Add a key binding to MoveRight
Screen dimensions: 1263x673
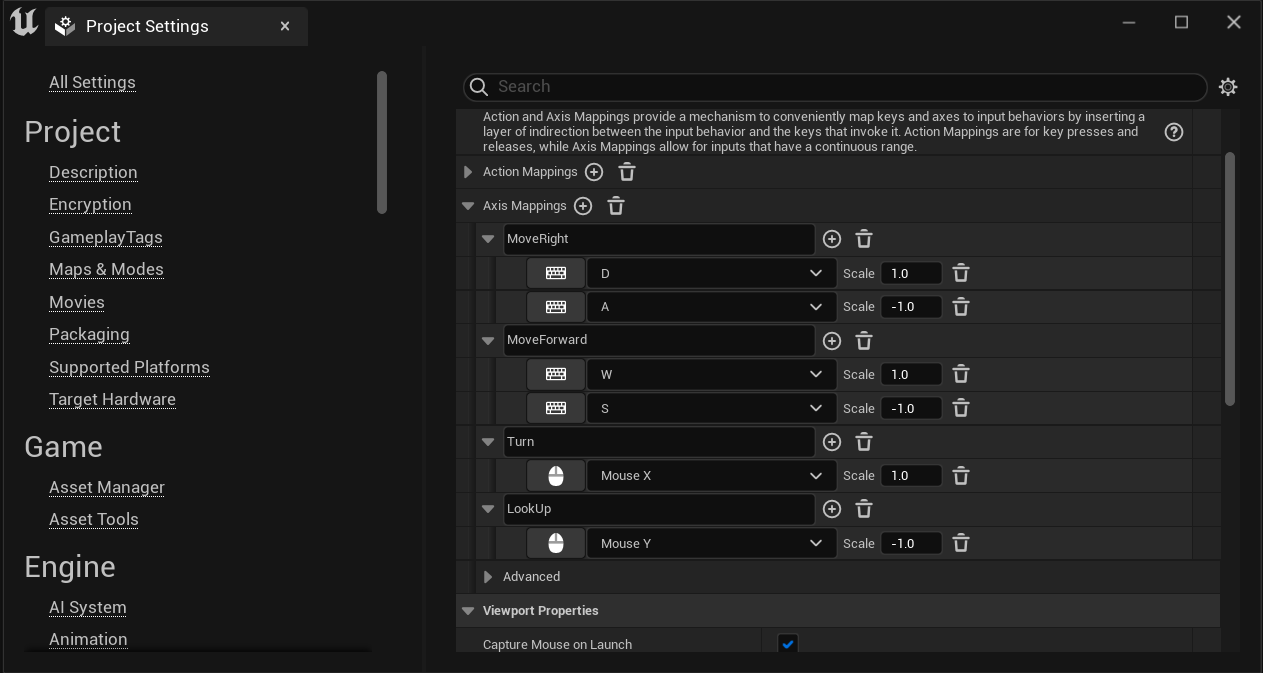(832, 239)
